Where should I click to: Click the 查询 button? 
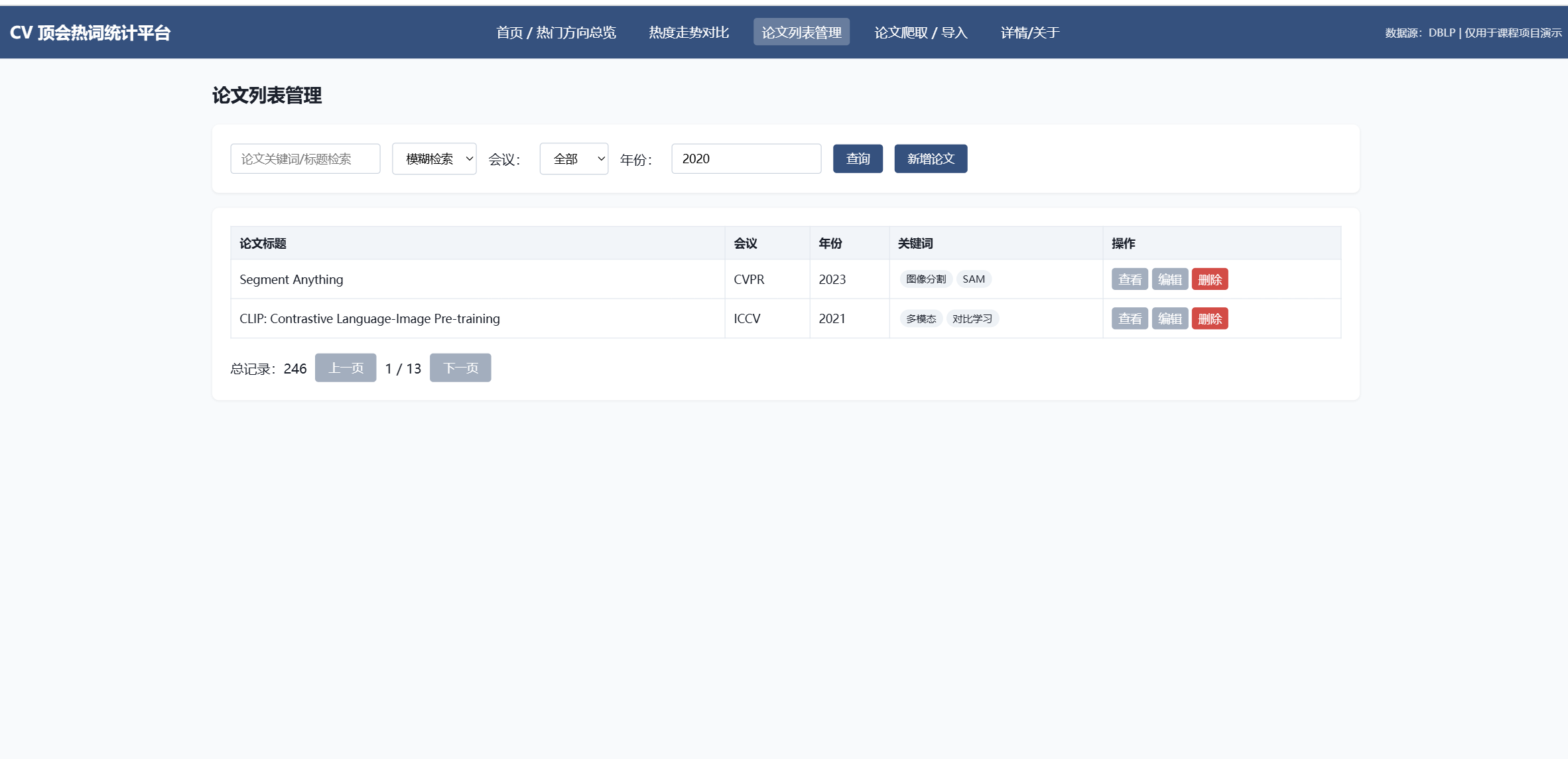(x=858, y=159)
